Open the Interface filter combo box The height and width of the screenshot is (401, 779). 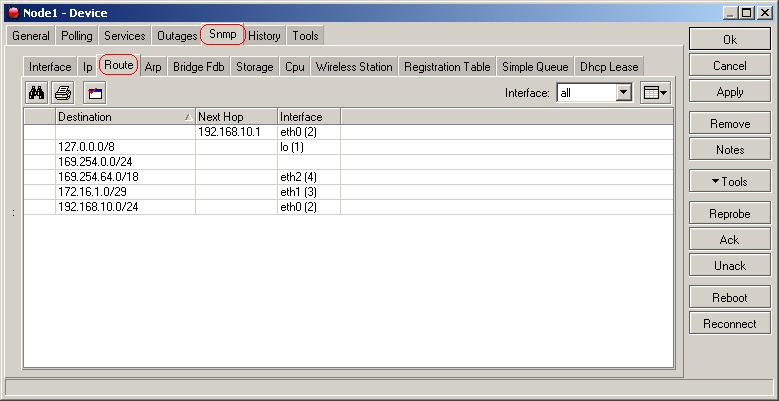594,92
